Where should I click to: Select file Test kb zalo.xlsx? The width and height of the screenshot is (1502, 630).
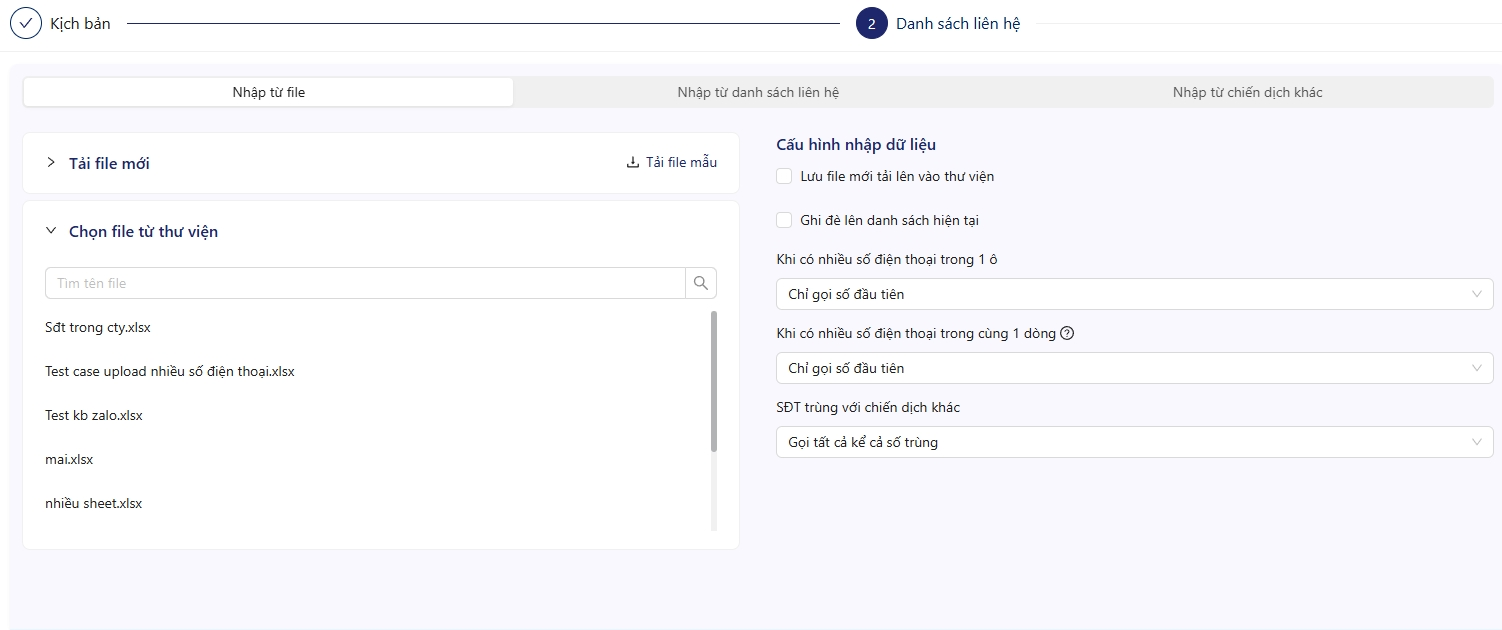tap(94, 415)
